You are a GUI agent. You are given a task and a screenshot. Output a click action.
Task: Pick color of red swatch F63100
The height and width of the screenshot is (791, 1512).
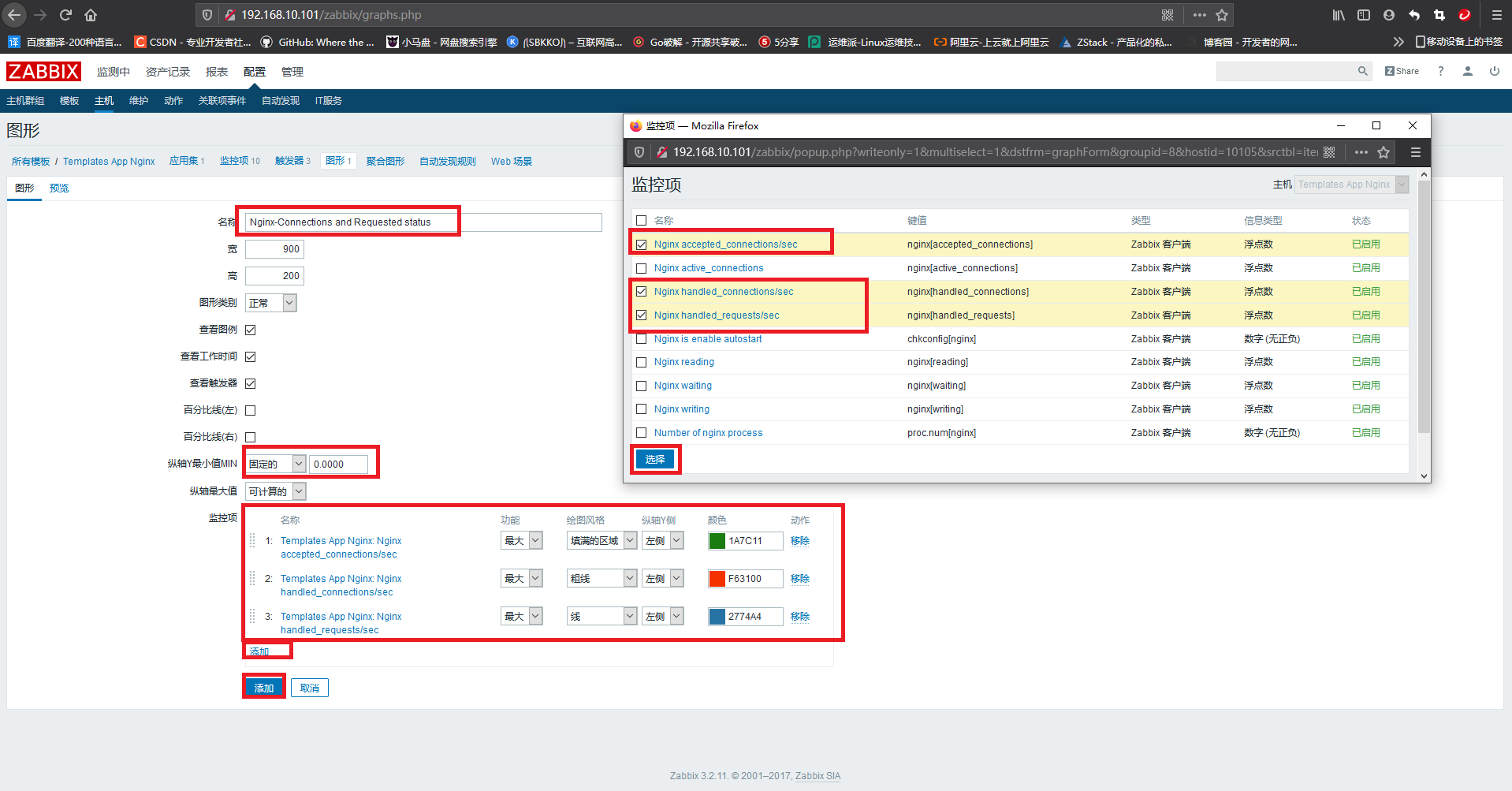click(717, 578)
